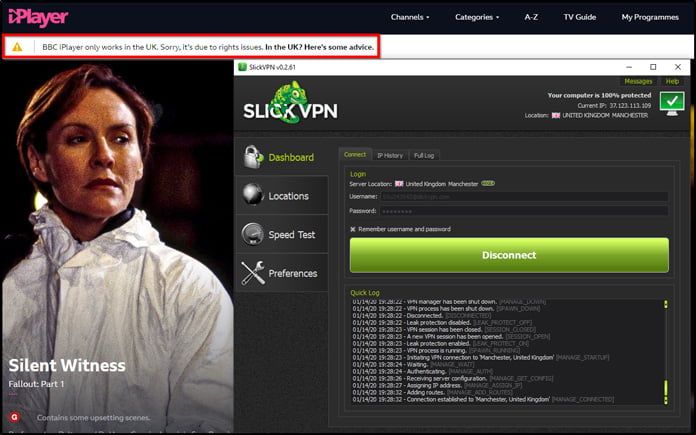Click the iPlayer logo
The width and height of the screenshot is (696, 435).
(38, 17)
